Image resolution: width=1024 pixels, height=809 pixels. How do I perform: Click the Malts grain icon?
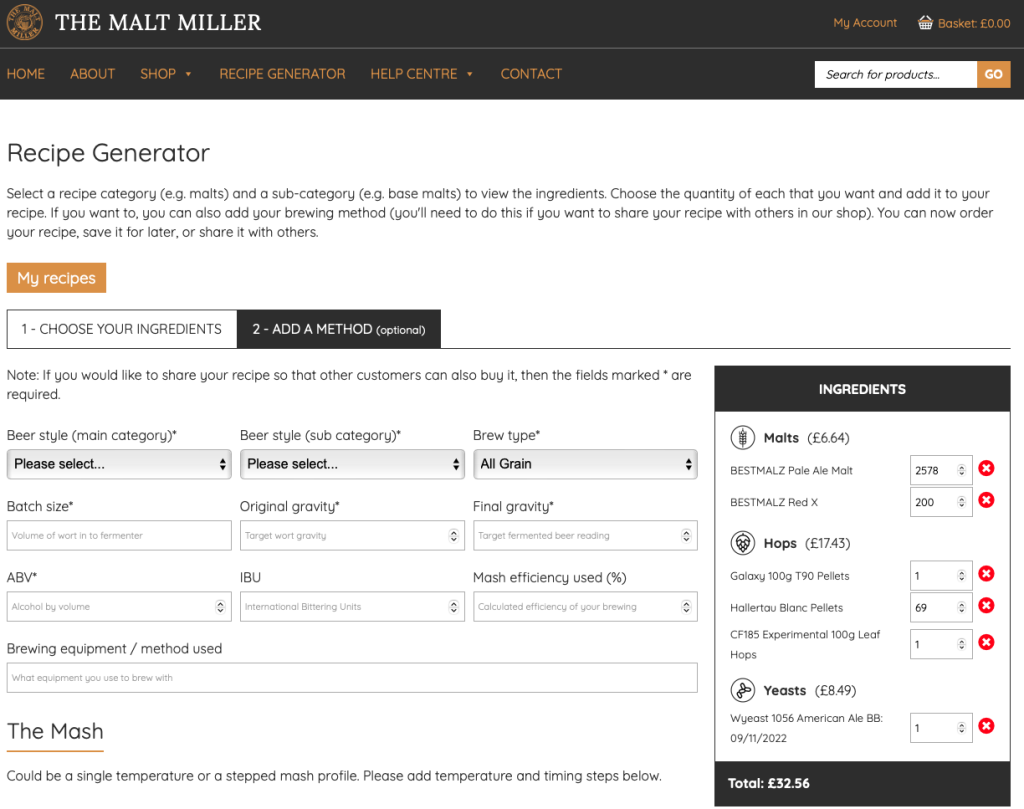[x=743, y=437]
